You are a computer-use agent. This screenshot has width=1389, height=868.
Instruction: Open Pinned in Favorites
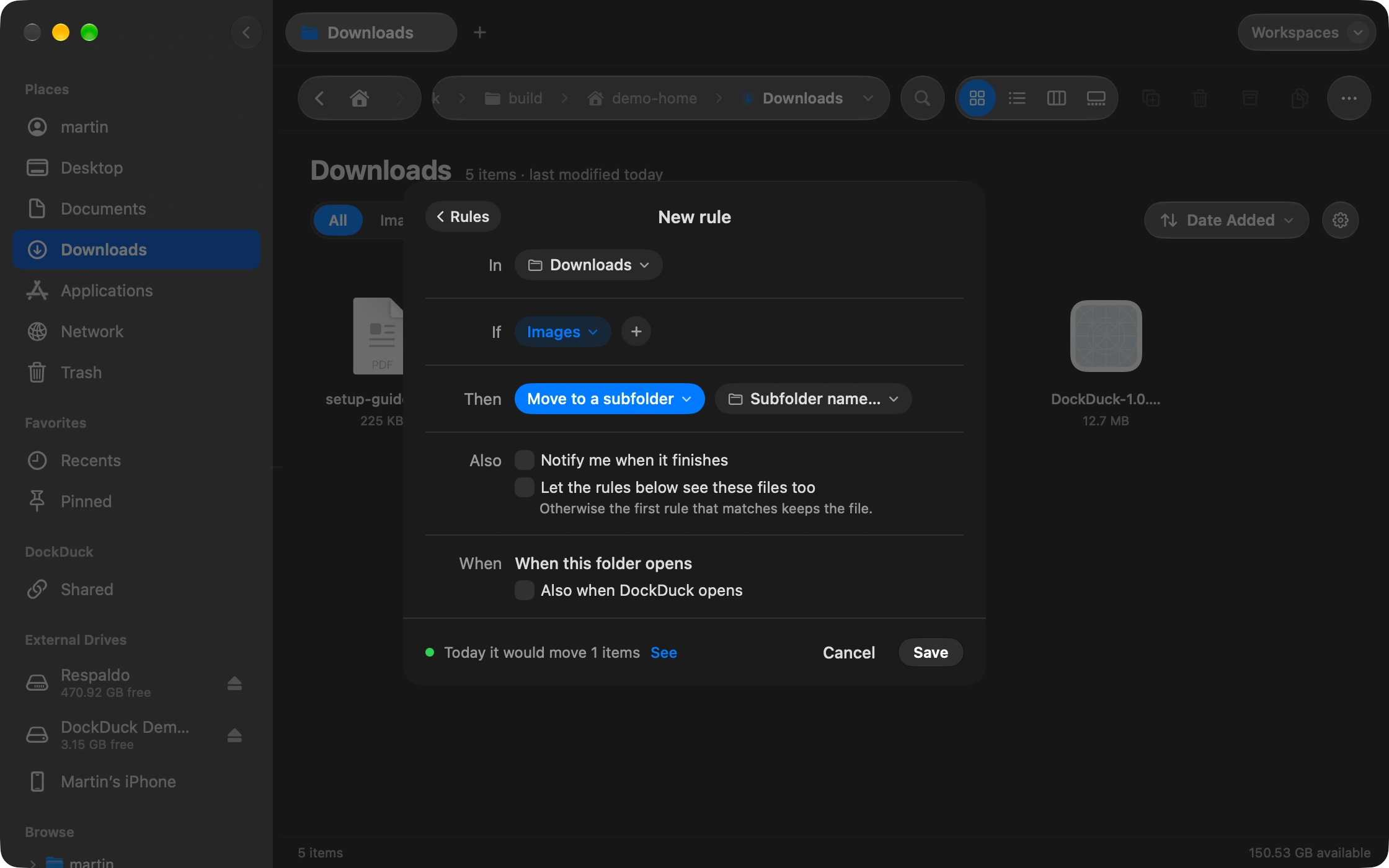click(x=136, y=502)
